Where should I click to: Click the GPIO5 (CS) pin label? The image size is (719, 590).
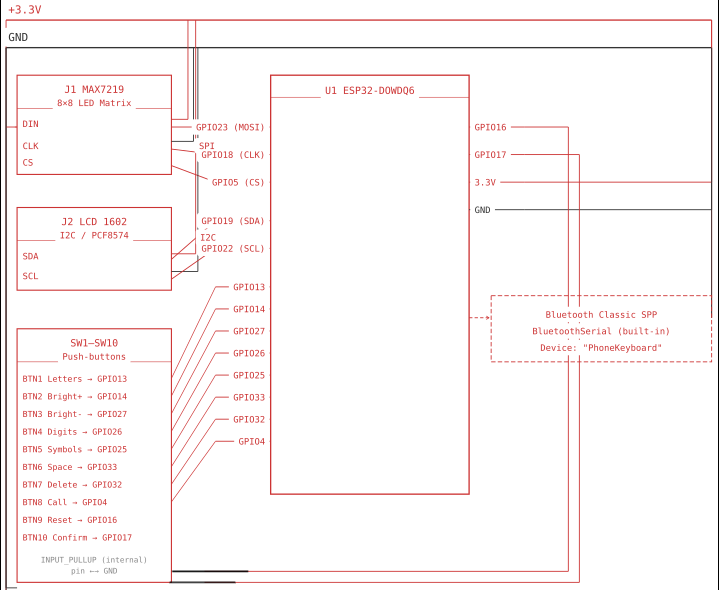238,182
